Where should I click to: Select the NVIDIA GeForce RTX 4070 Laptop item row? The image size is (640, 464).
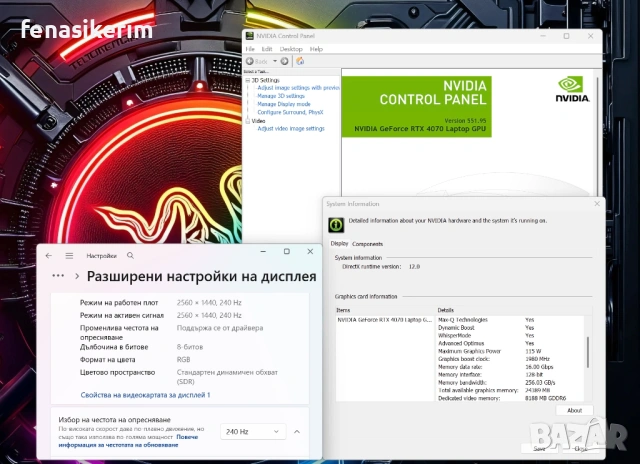[384, 320]
